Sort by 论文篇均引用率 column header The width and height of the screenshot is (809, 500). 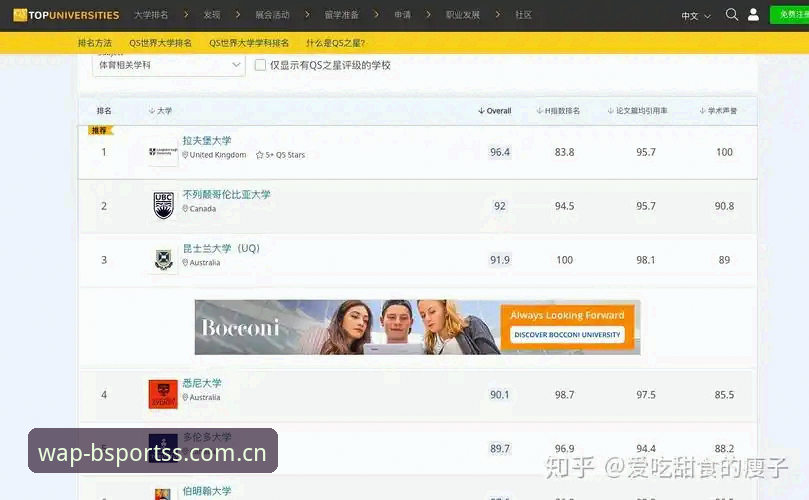click(638, 111)
